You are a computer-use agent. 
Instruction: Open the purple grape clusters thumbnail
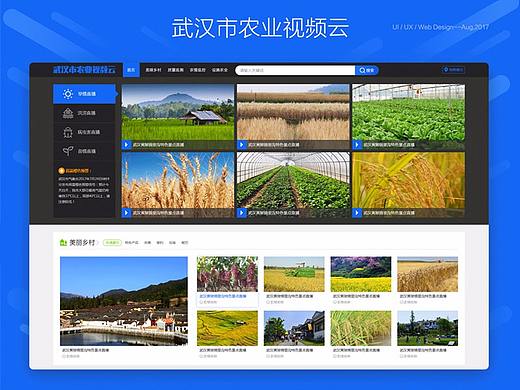click(x=227, y=274)
